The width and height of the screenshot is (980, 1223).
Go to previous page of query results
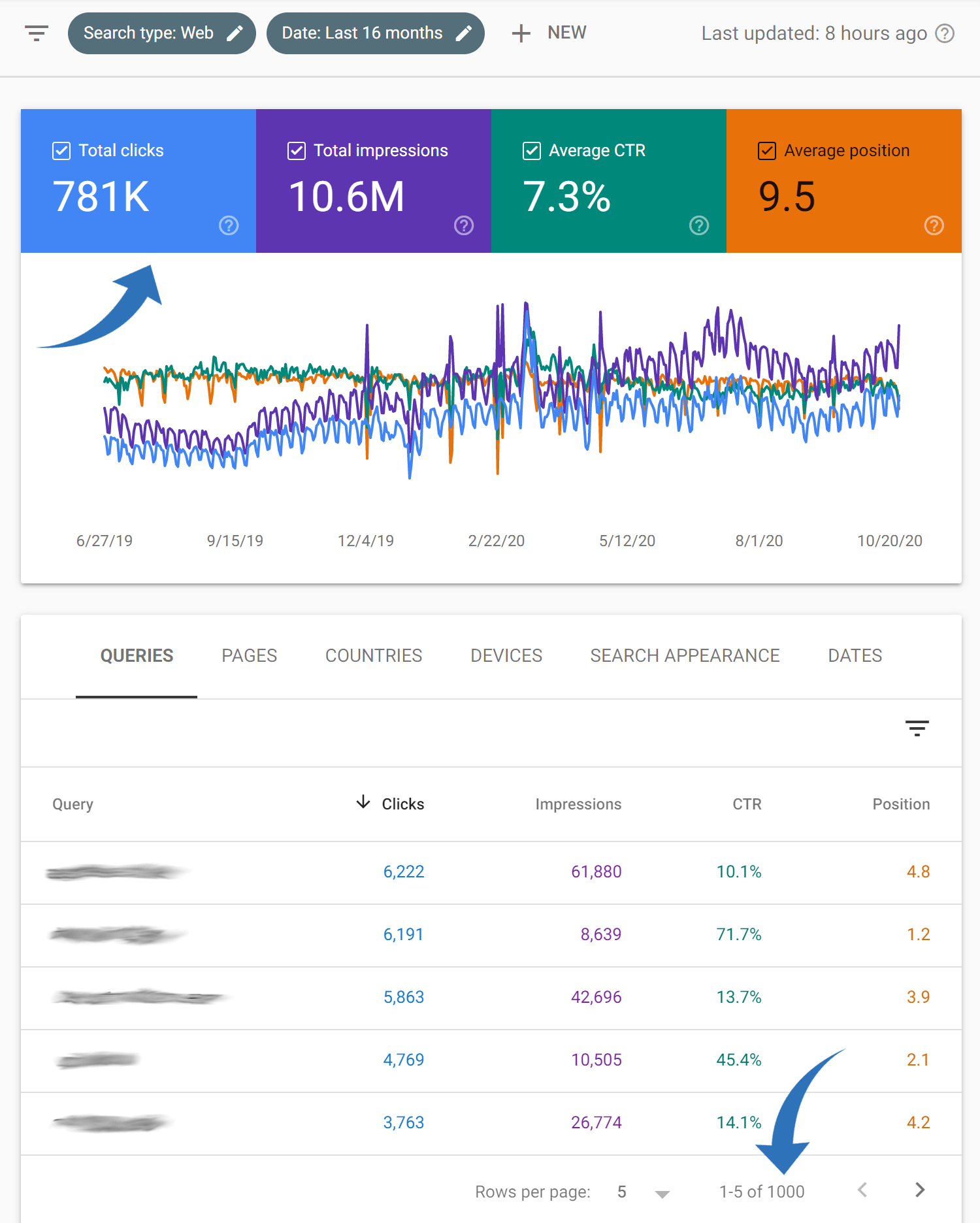(x=862, y=1190)
